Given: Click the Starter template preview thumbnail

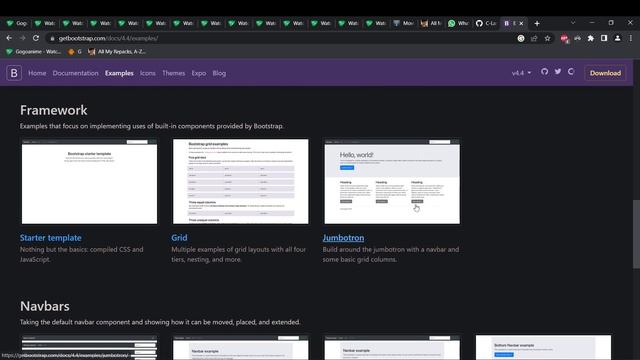Looking at the screenshot, I should (89, 181).
